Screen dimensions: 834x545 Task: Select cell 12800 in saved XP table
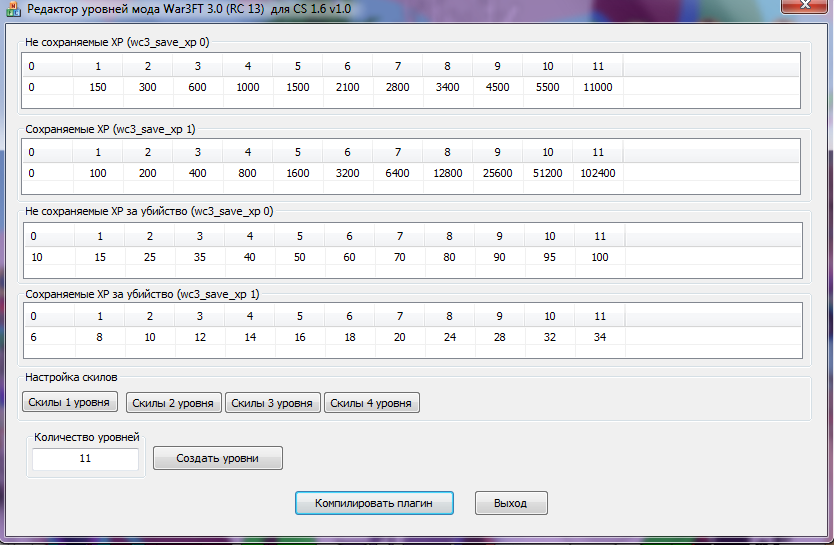[447, 173]
